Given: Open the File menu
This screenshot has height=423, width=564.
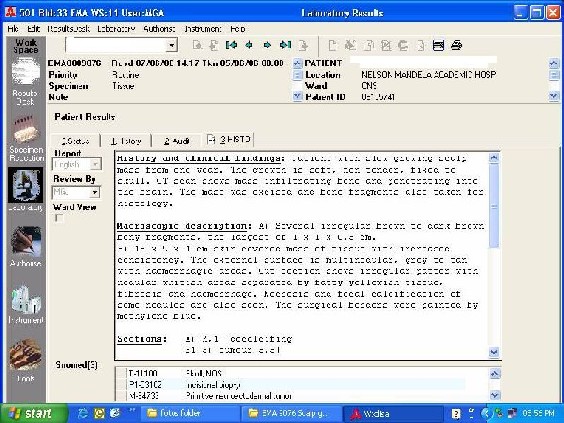Looking at the screenshot, I should pyautogui.click(x=13, y=29).
